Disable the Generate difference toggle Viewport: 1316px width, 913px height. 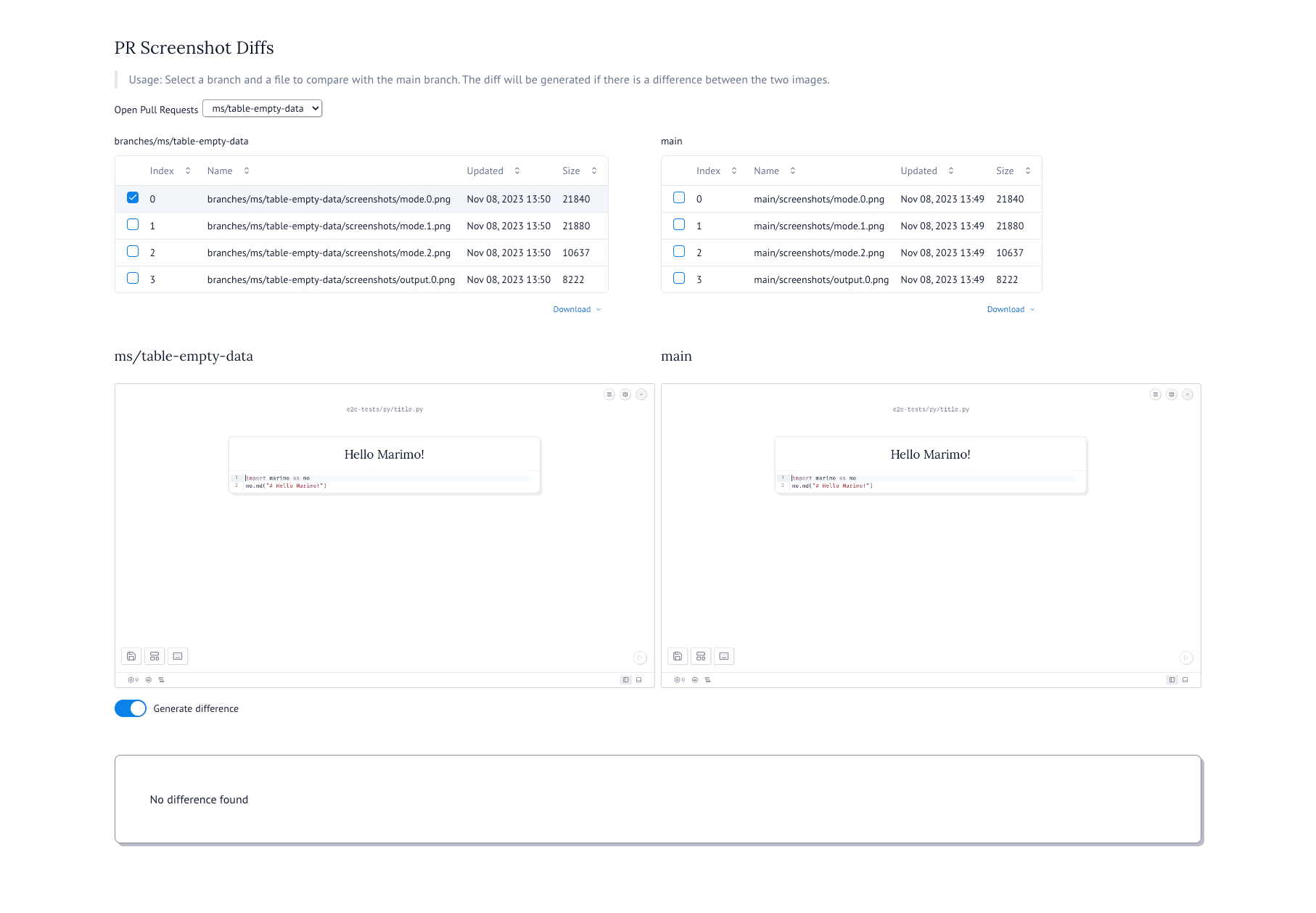pyautogui.click(x=131, y=708)
